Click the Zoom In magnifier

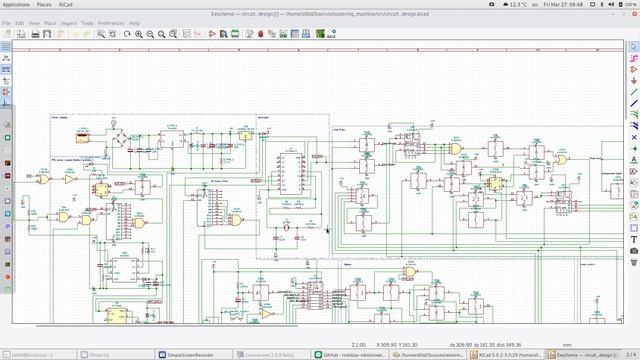coord(139,34)
